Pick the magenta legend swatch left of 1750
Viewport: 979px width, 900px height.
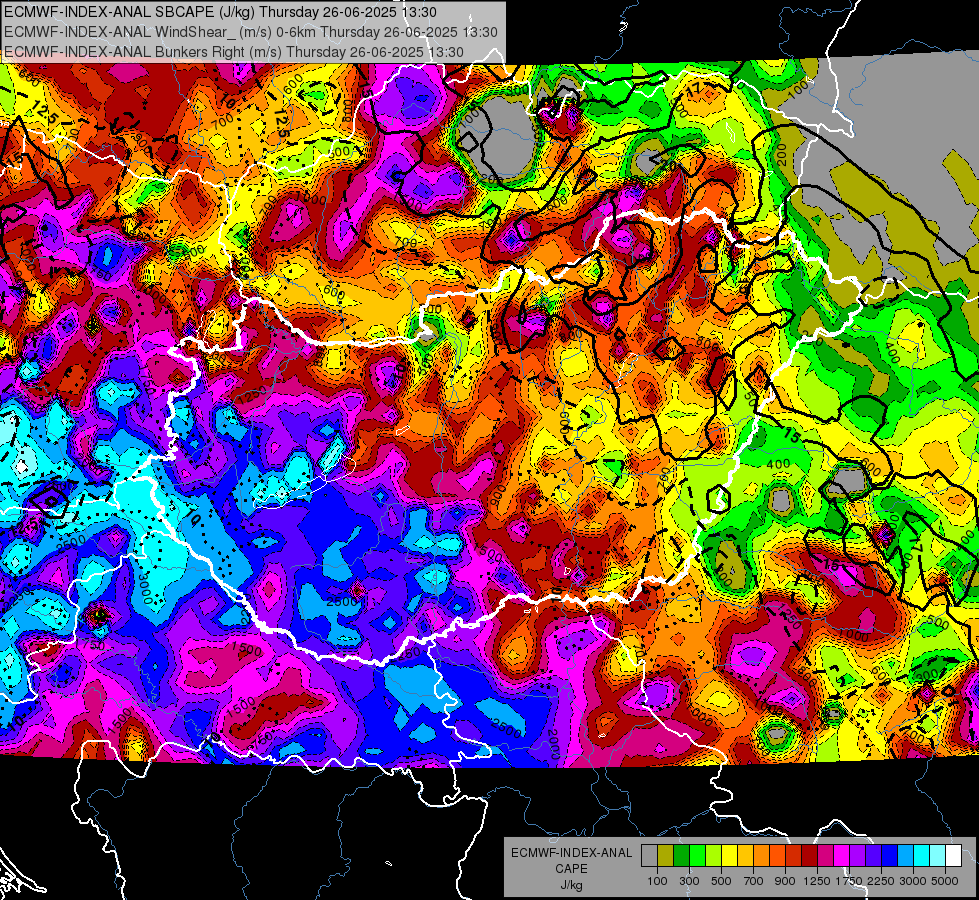coord(842,855)
